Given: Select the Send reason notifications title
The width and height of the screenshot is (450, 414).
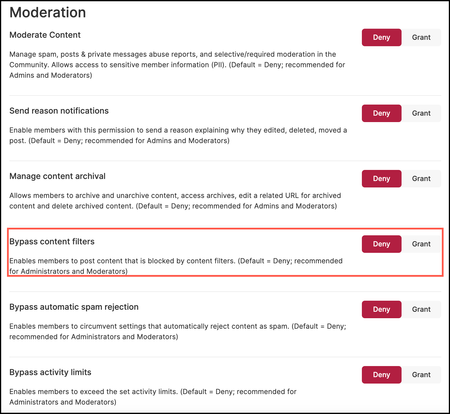Looking at the screenshot, I should point(59,111).
